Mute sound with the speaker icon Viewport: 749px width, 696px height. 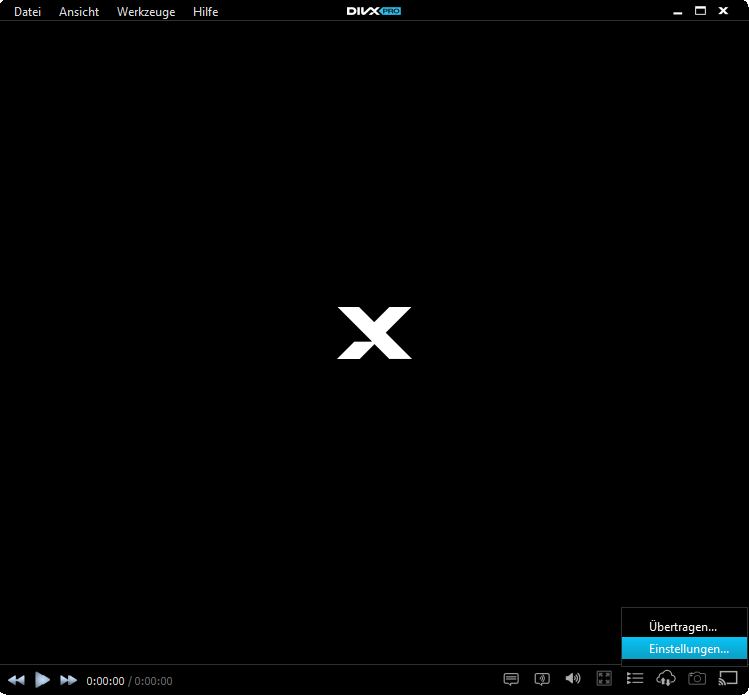point(573,679)
